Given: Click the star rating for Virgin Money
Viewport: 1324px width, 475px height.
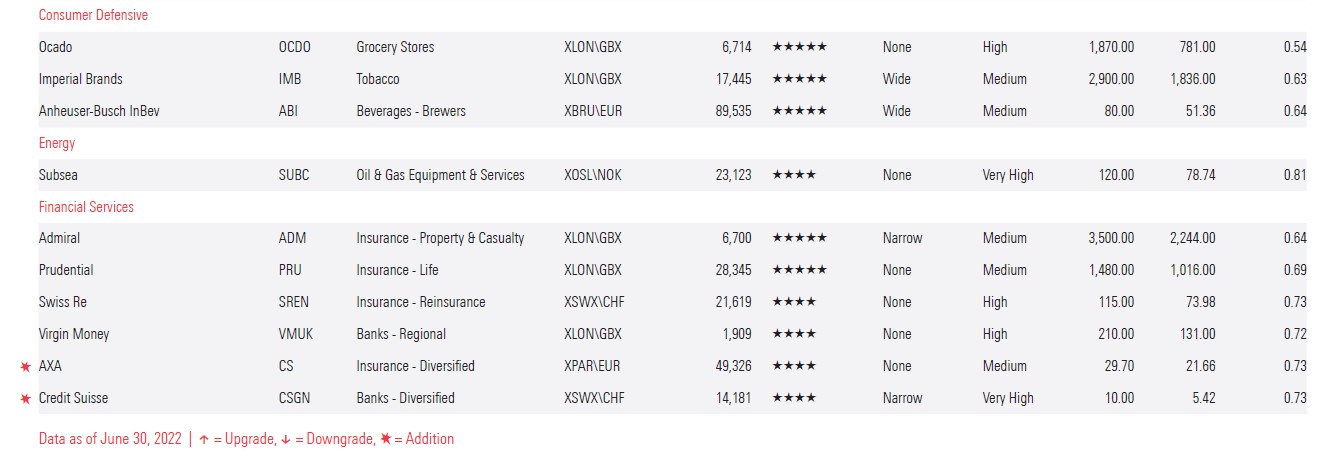Looking at the screenshot, I should (x=794, y=334).
